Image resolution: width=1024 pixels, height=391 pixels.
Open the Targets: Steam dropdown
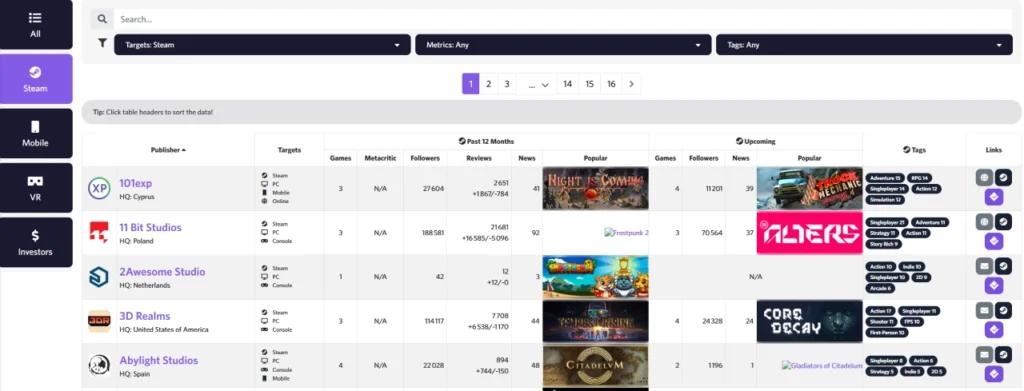click(263, 45)
